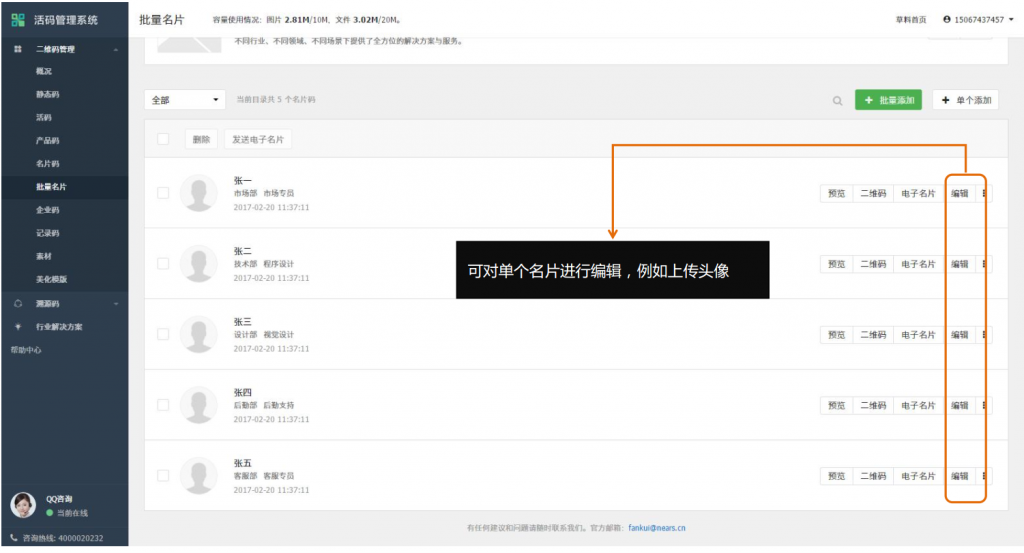Preview 张一's card
Viewport: 1024px width, 553px height.
click(837, 193)
